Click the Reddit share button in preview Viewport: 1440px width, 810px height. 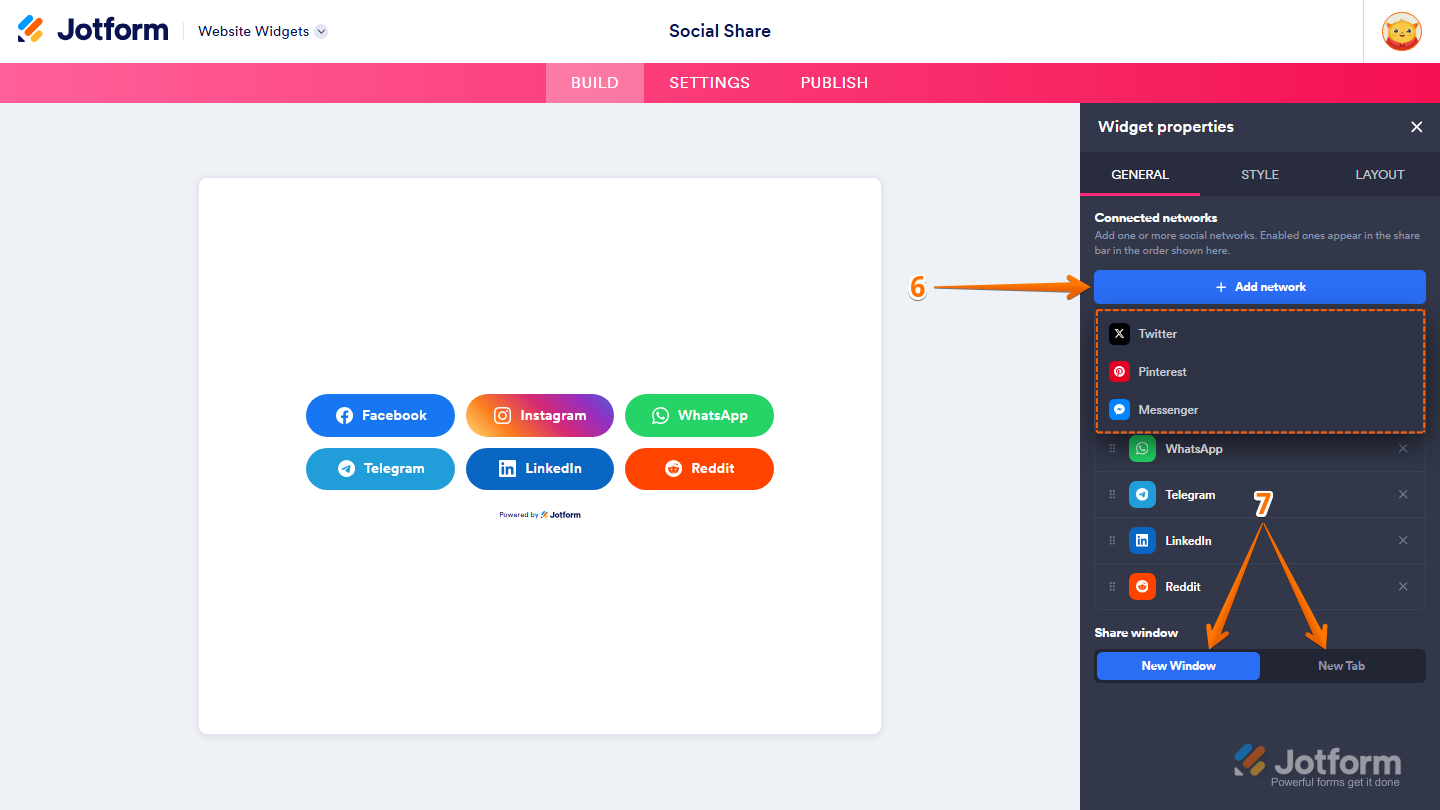(x=699, y=469)
